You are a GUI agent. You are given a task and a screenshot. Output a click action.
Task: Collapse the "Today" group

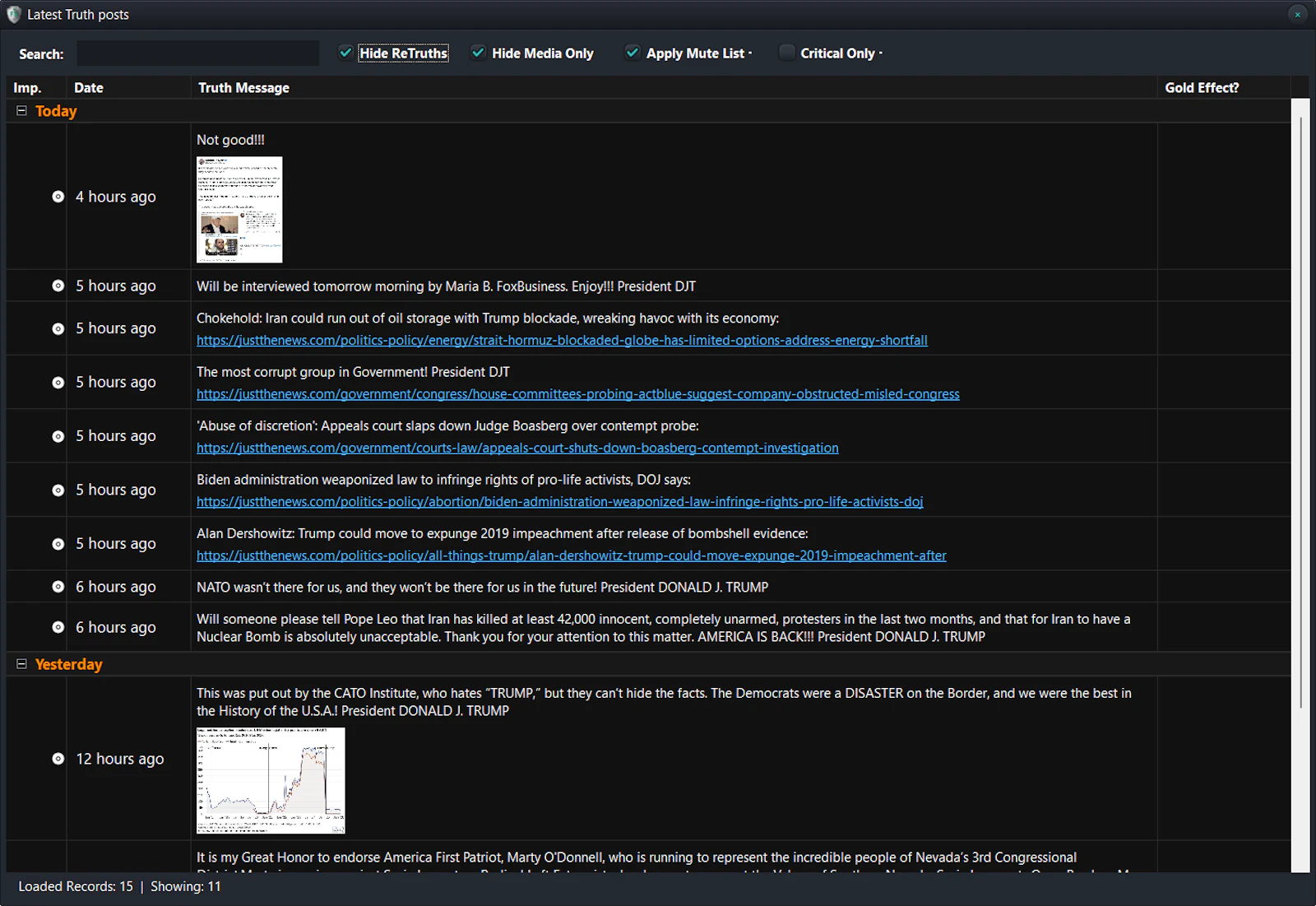click(21, 110)
